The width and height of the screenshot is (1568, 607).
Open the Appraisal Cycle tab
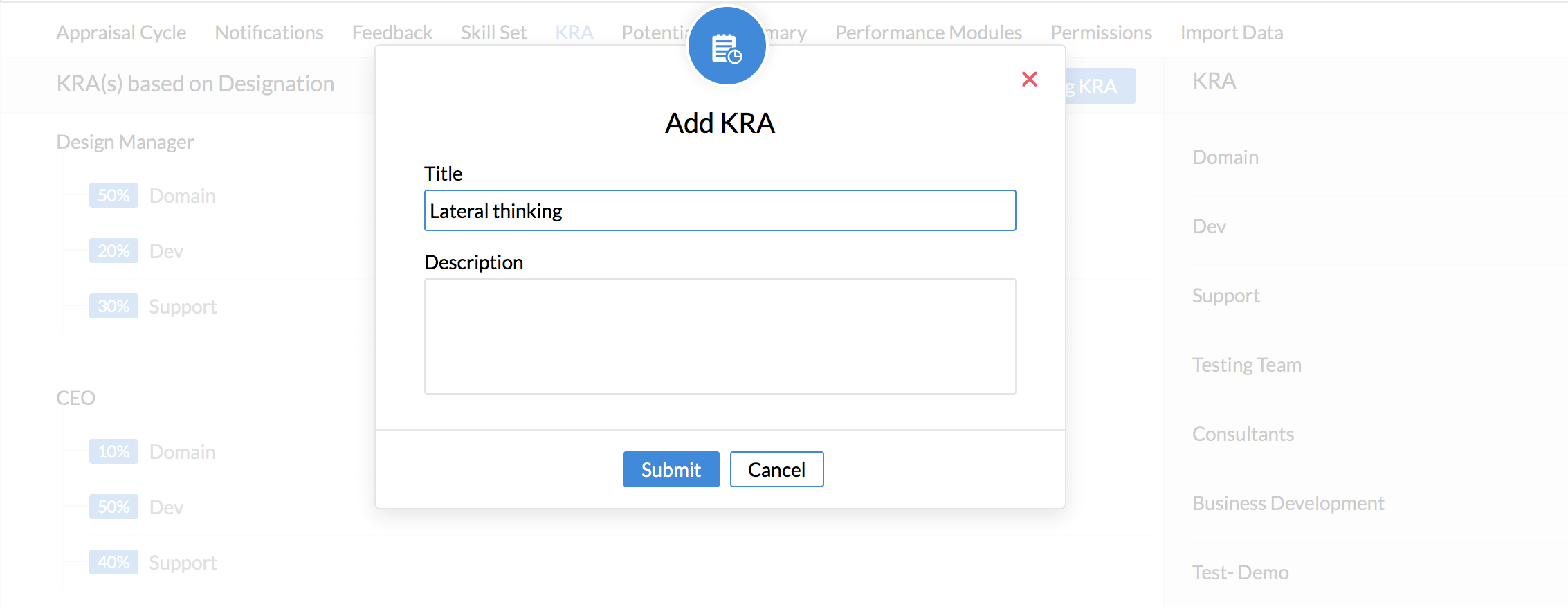[121, 33]
